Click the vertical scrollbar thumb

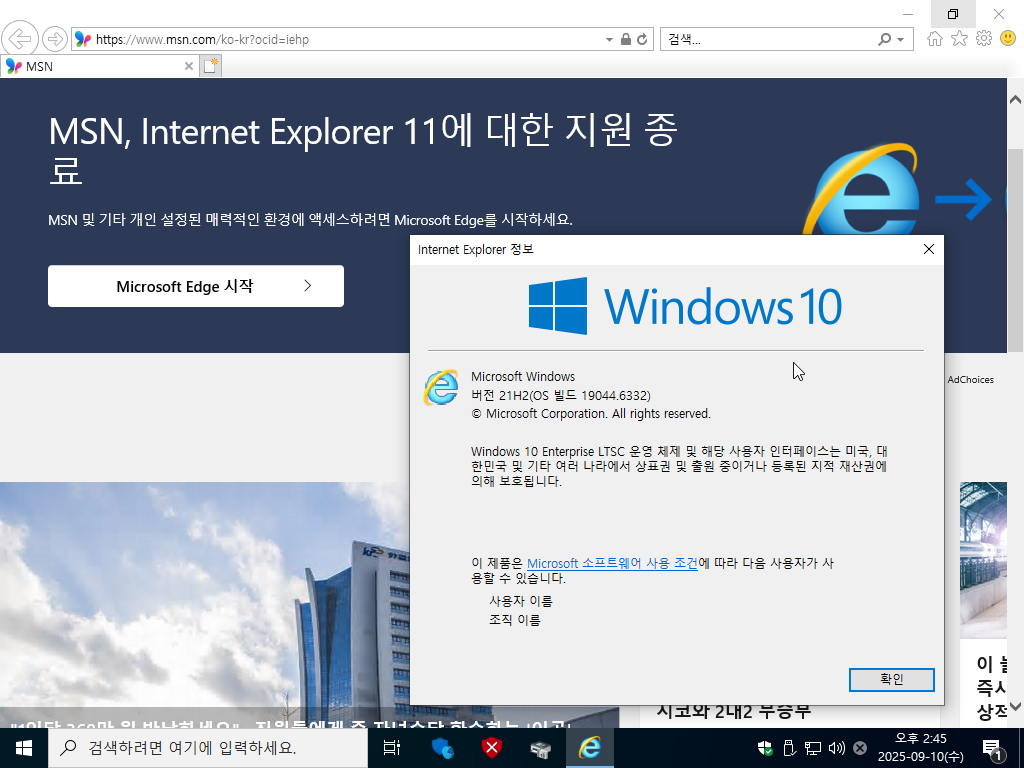(1015, 251)
